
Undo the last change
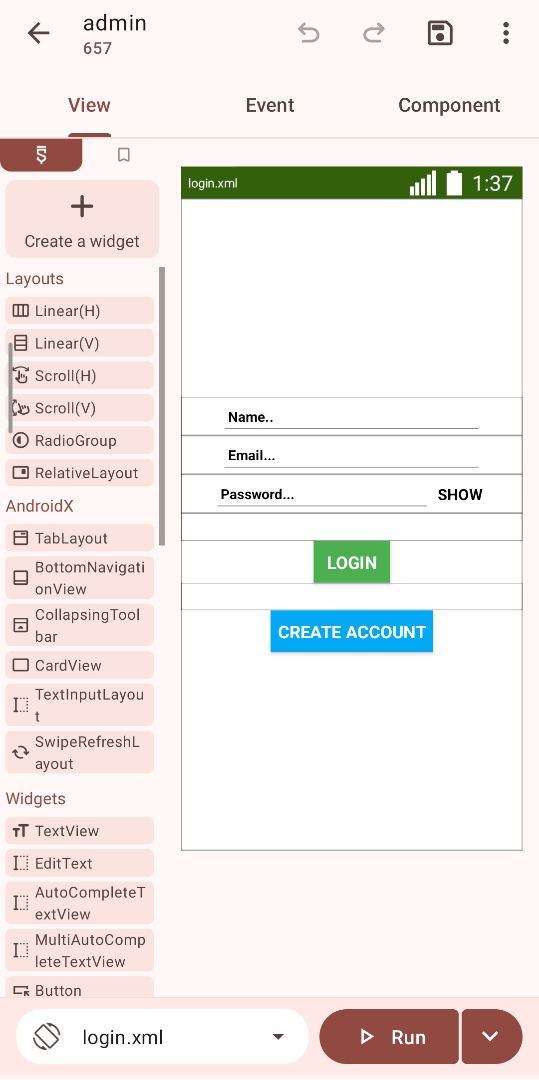(x=308, y=33)
